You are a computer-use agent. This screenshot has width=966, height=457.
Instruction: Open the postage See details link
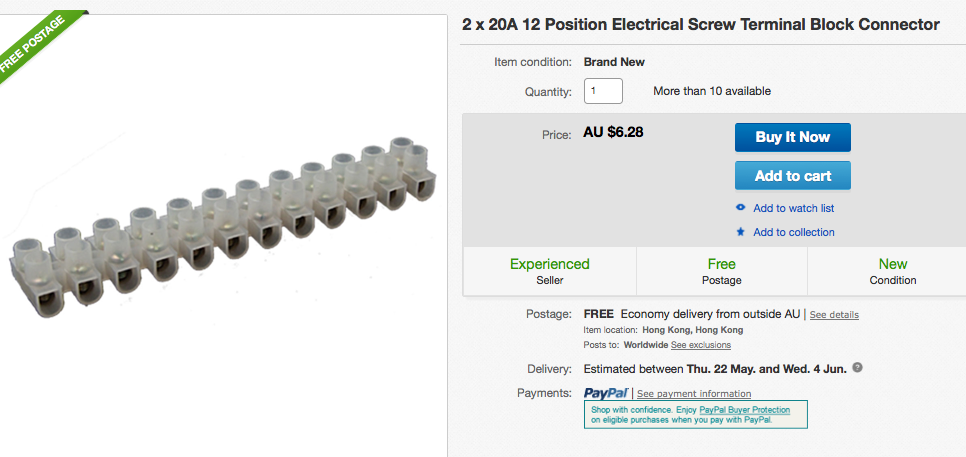[x=834, y=314]
